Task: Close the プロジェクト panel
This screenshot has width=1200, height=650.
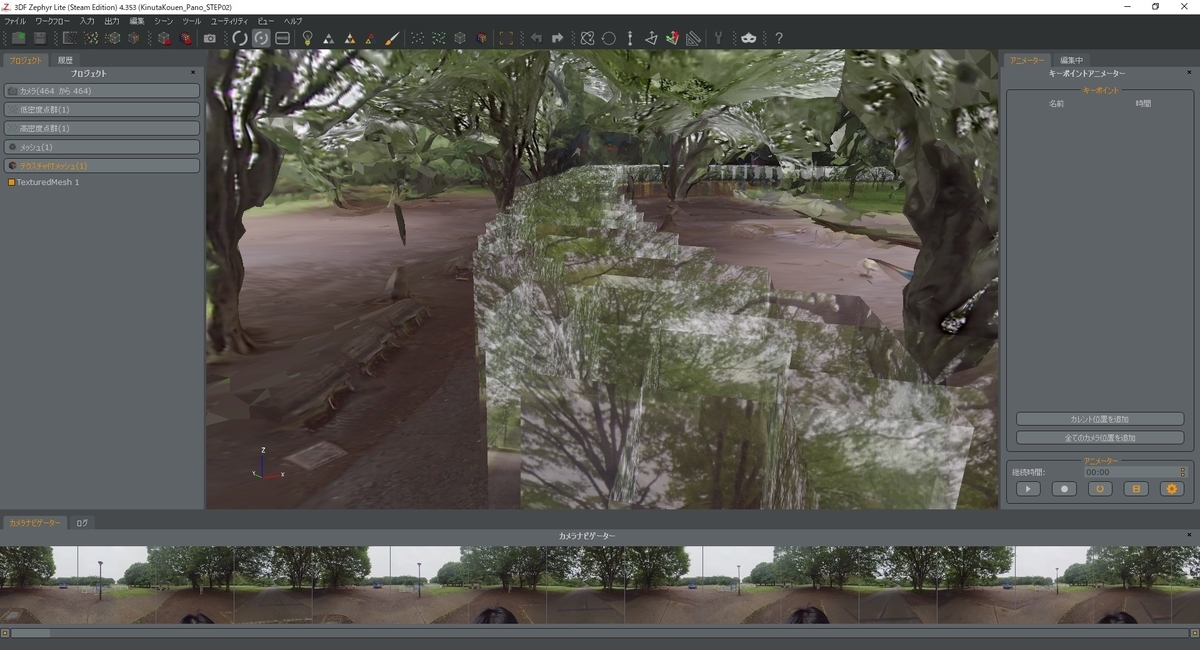Action: click(193, 72)
